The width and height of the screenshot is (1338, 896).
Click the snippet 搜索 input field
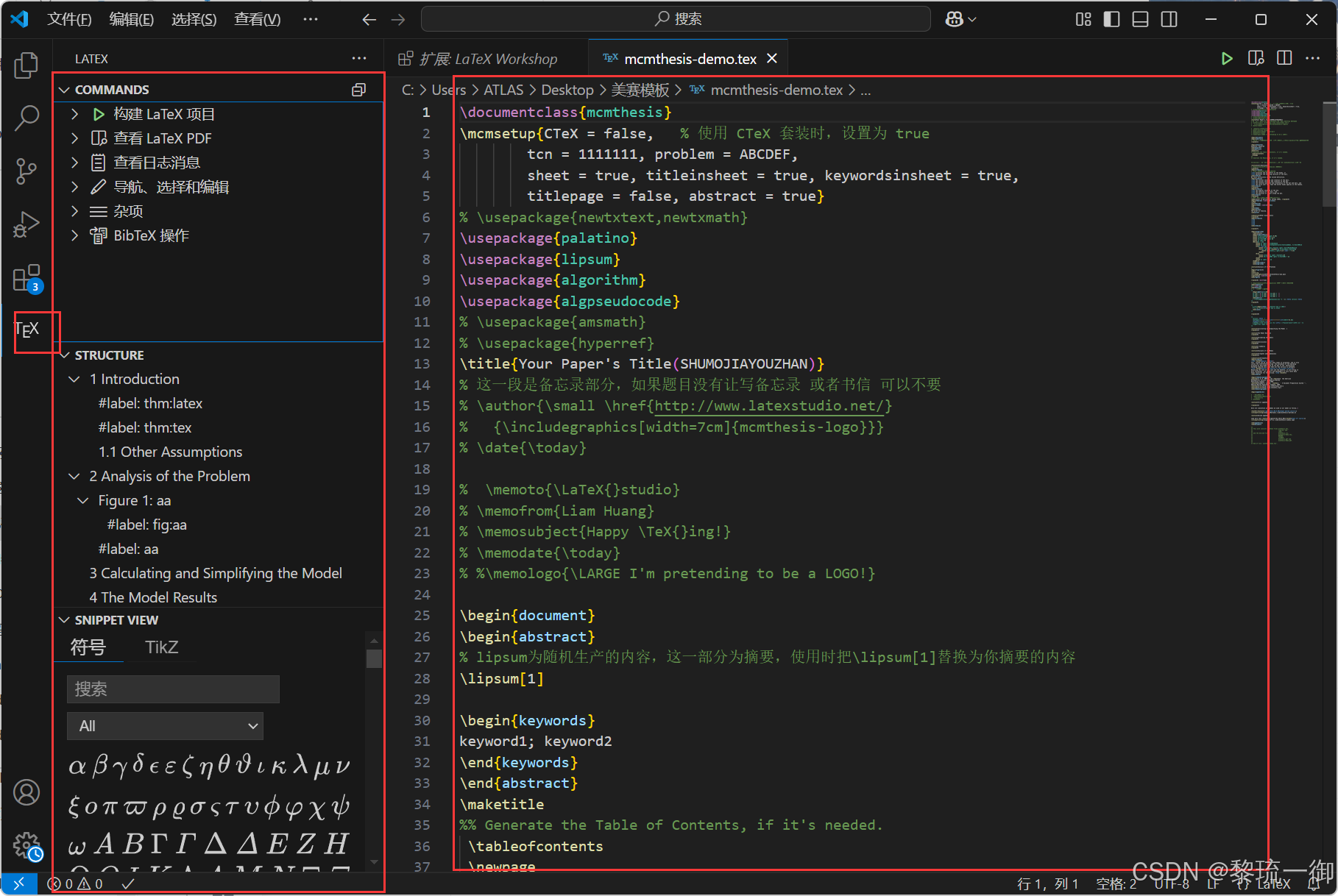click(173, 689)
